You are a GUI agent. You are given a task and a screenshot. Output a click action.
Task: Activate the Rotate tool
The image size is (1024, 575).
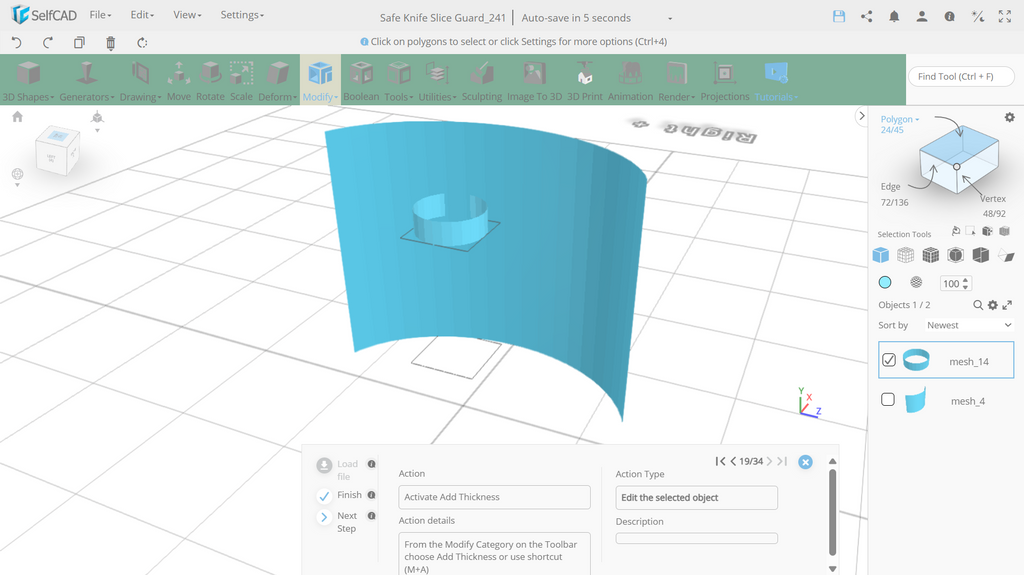coord(210,82)
